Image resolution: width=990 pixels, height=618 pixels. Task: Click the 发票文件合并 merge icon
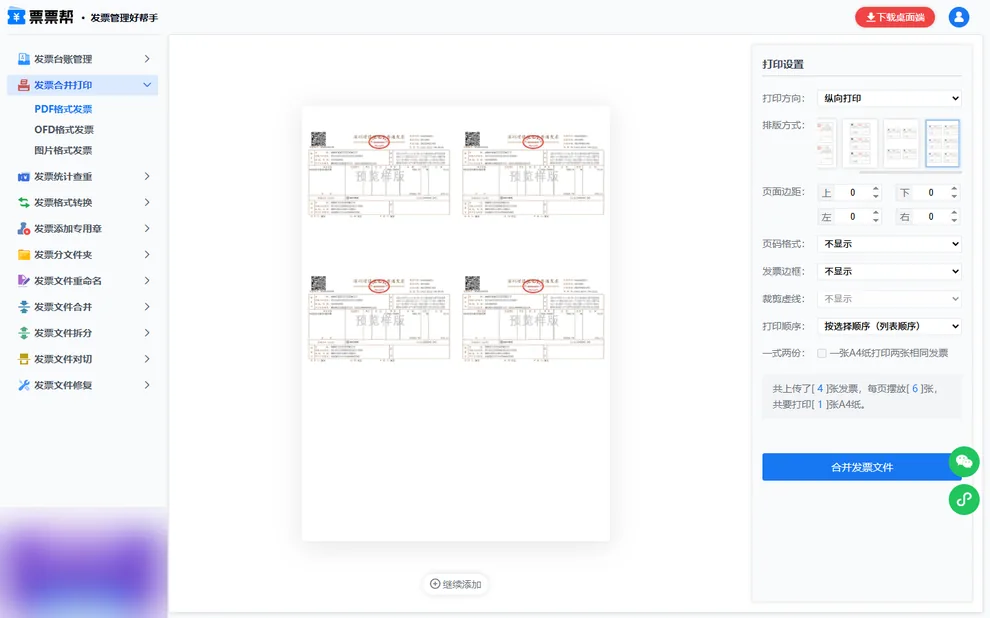tap(24, 307)
